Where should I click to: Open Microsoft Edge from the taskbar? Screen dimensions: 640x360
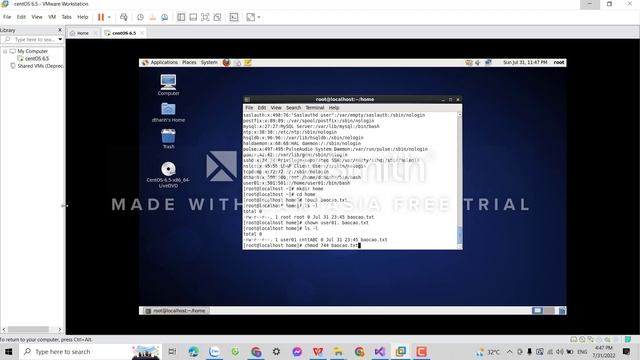click(x=193, y=351)
